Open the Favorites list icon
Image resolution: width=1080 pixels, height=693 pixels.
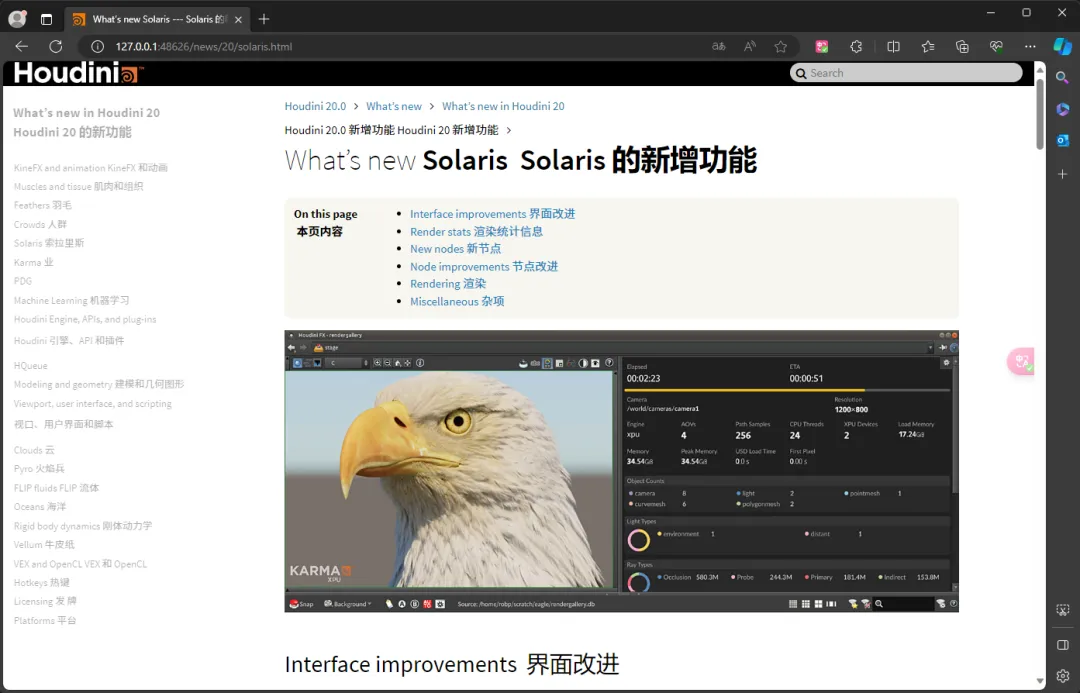pyautogui.click(x=928, y=47)
